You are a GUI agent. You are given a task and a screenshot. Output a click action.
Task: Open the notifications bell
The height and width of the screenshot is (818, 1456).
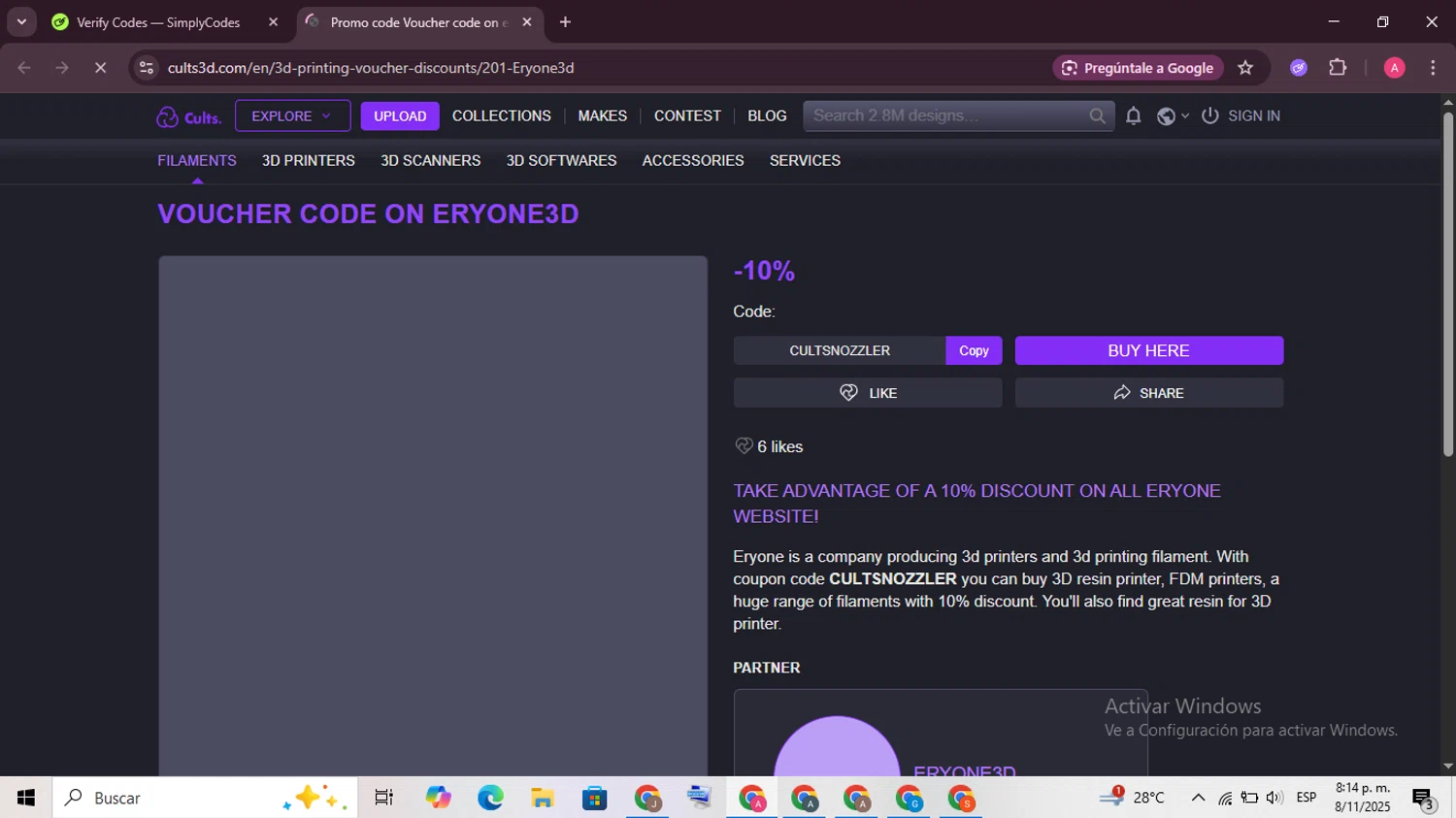pos(1133,115)
